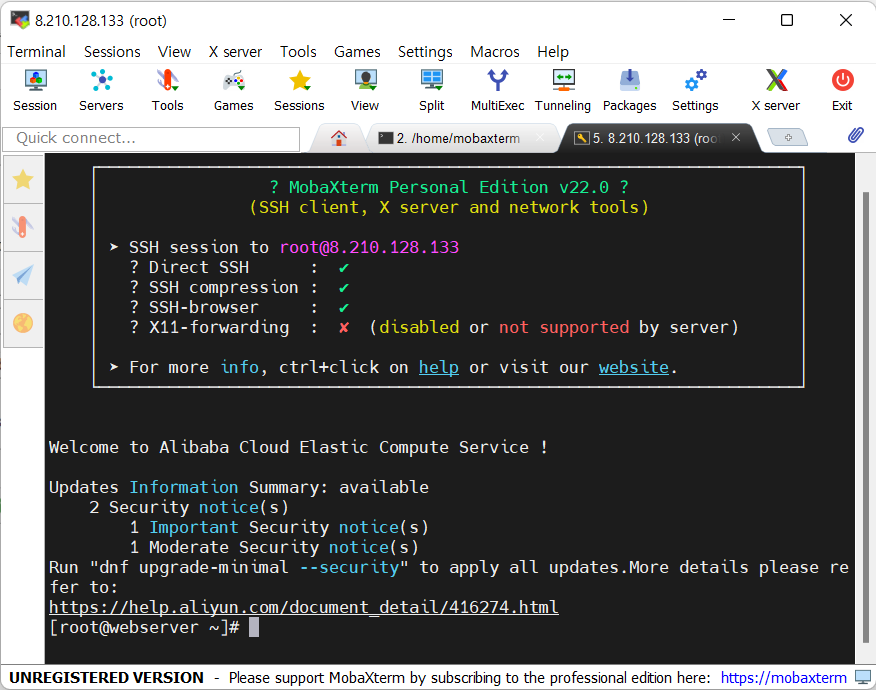Open the X server menu
Screen dimensions: 876x690
pyautogui.click(x=235, y=52)
